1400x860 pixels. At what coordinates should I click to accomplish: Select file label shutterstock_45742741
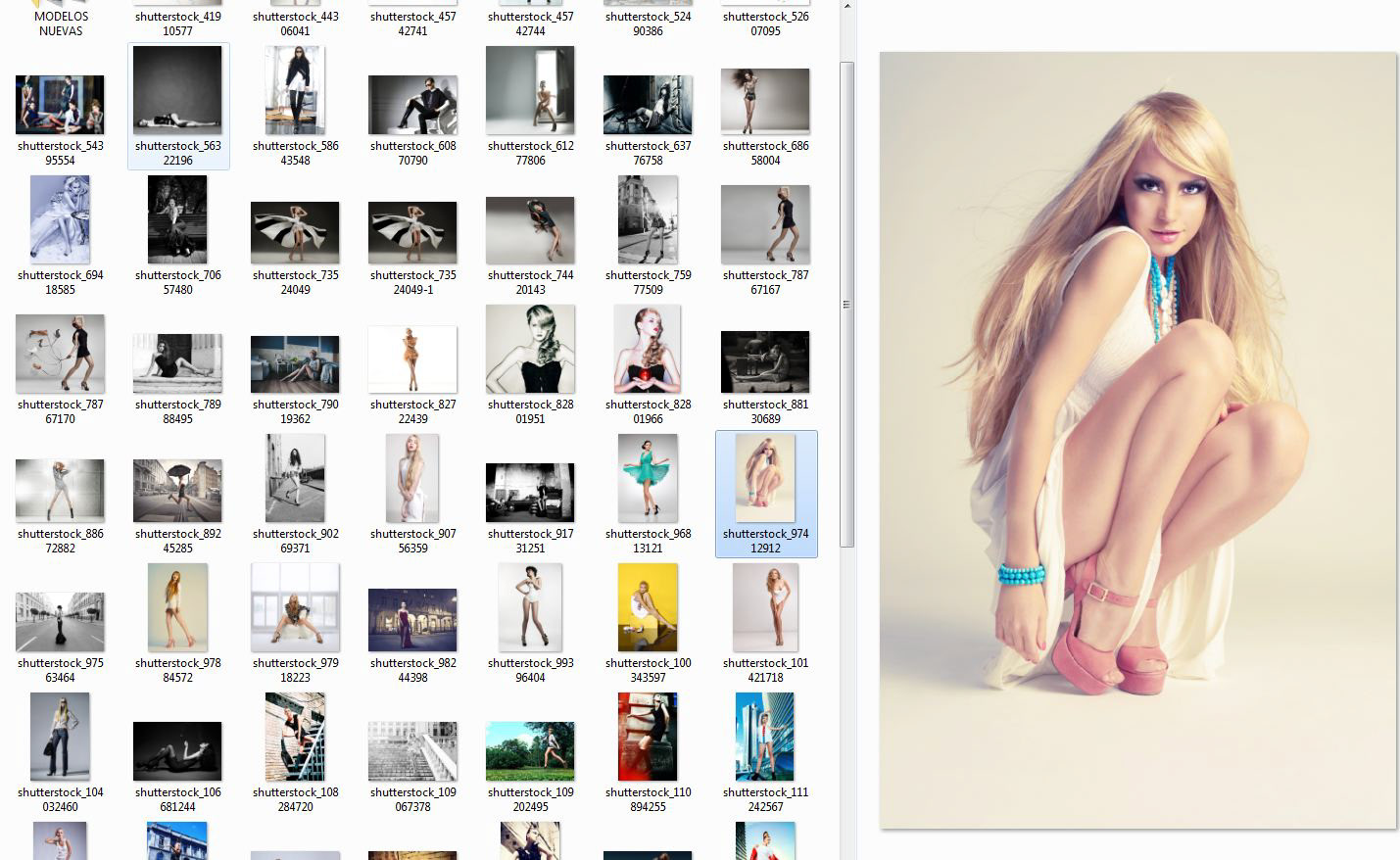[412, 24]
